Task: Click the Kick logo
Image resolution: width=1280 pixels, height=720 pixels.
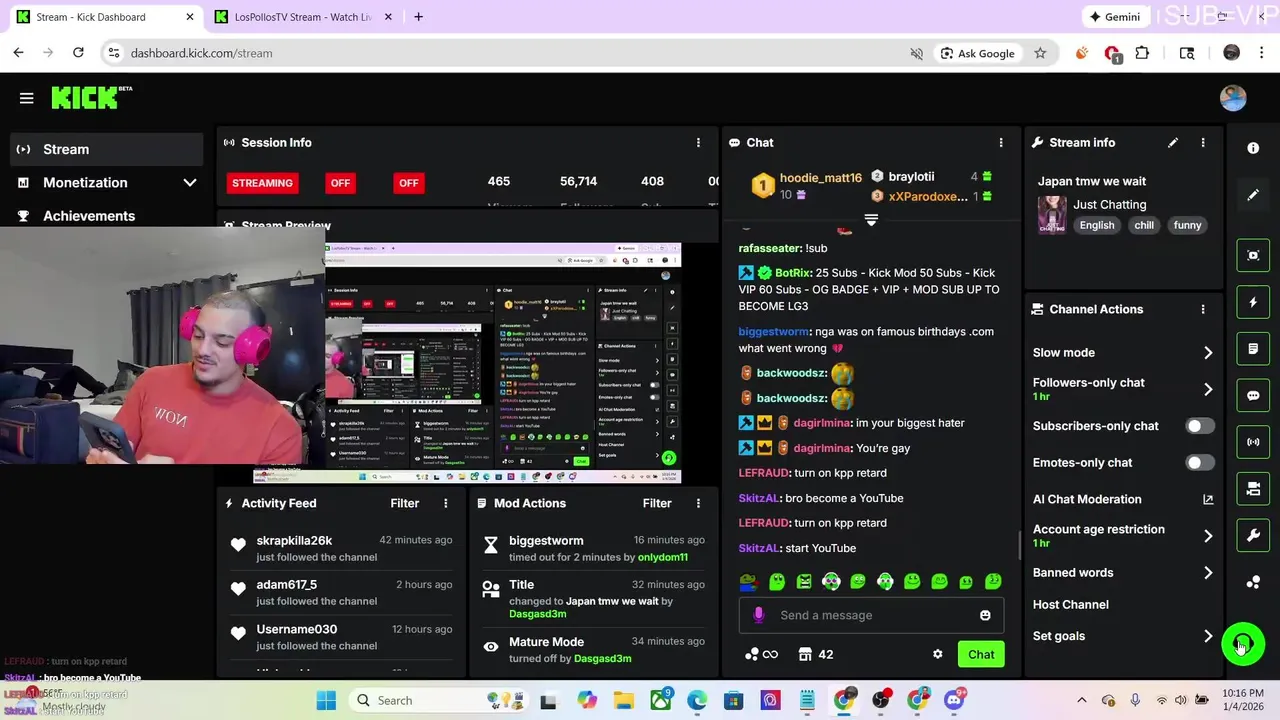Action: pyautogui.click(x=92, y=97)
